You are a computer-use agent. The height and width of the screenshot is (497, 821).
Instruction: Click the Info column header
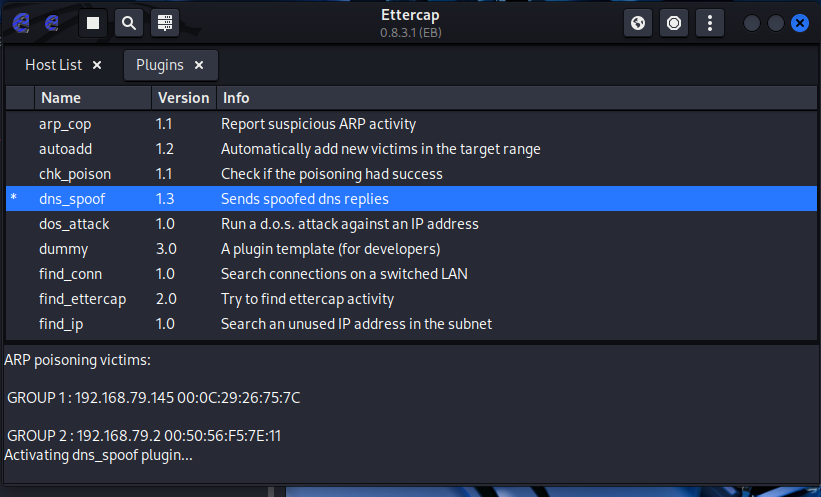click(236, 98)
